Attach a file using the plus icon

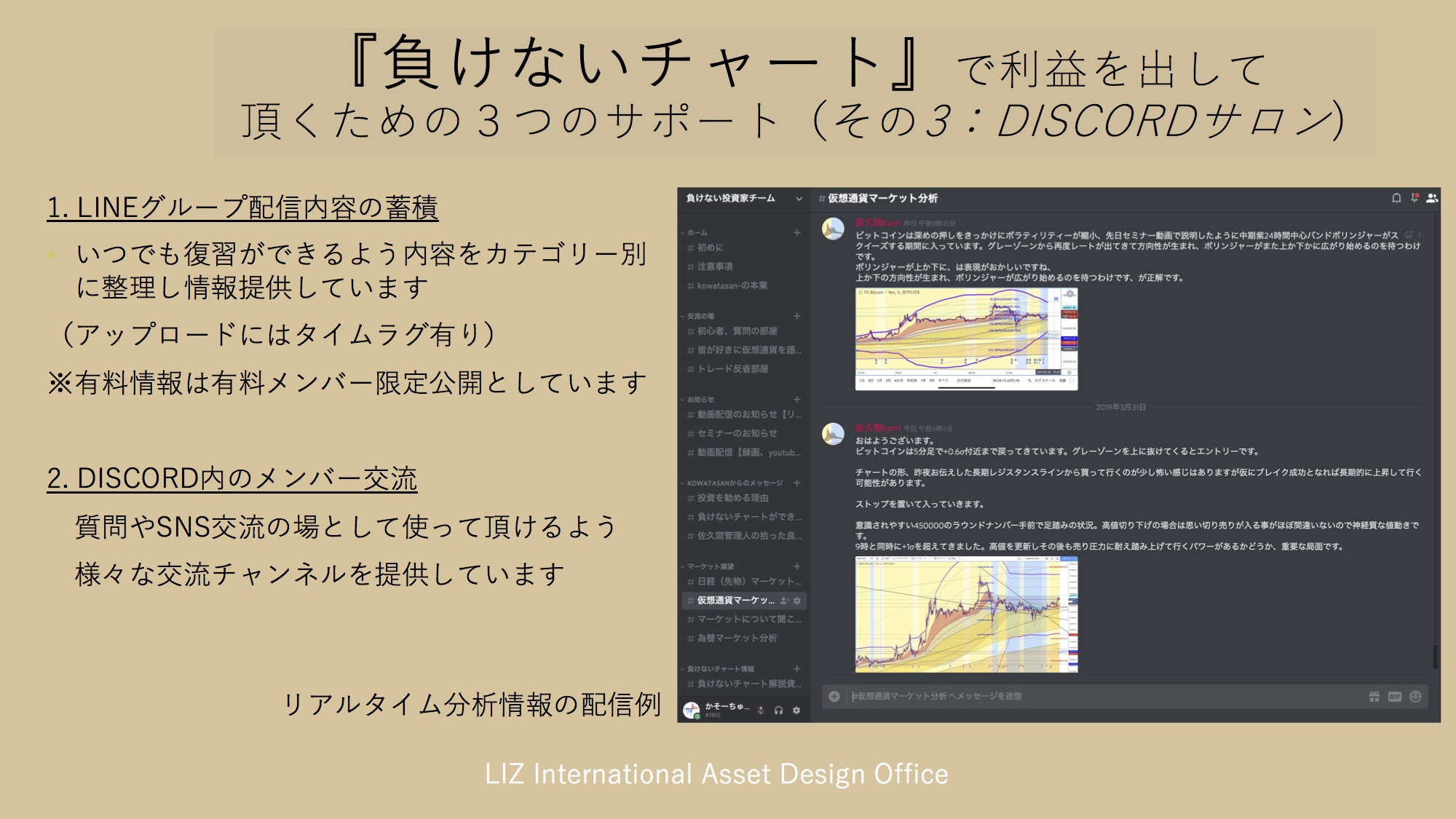[x=834, y=696]
